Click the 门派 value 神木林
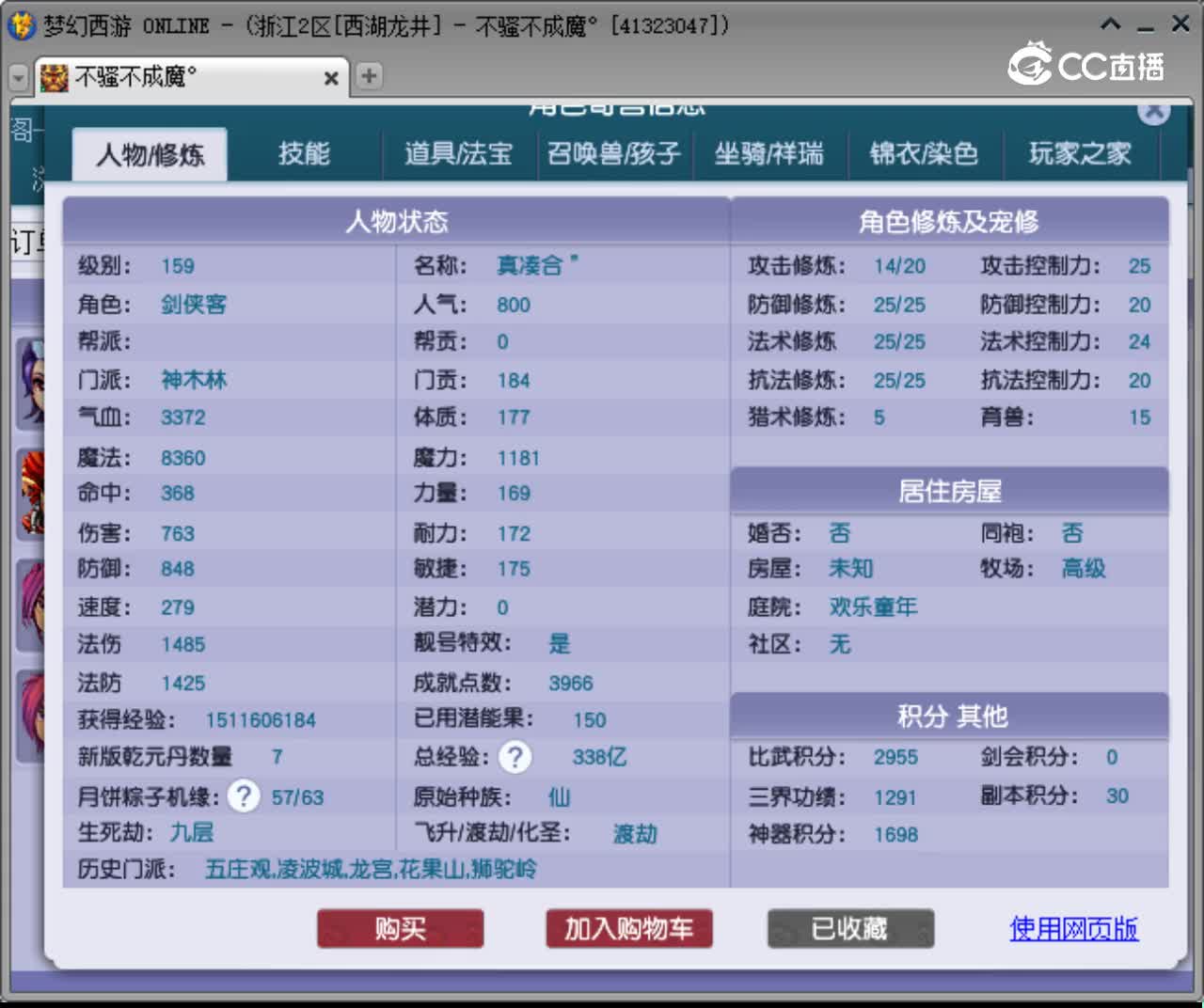Image resolution: width=1204 pixels, height=1008 pixels. click(194, 380)
